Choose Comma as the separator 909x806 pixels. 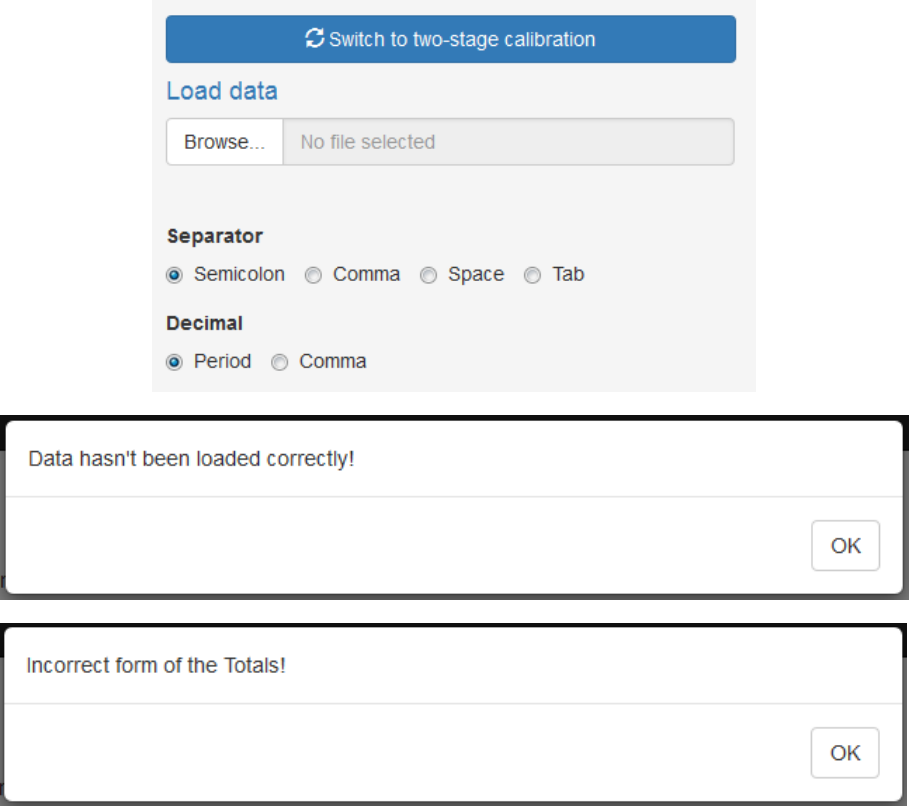(313, 275)
